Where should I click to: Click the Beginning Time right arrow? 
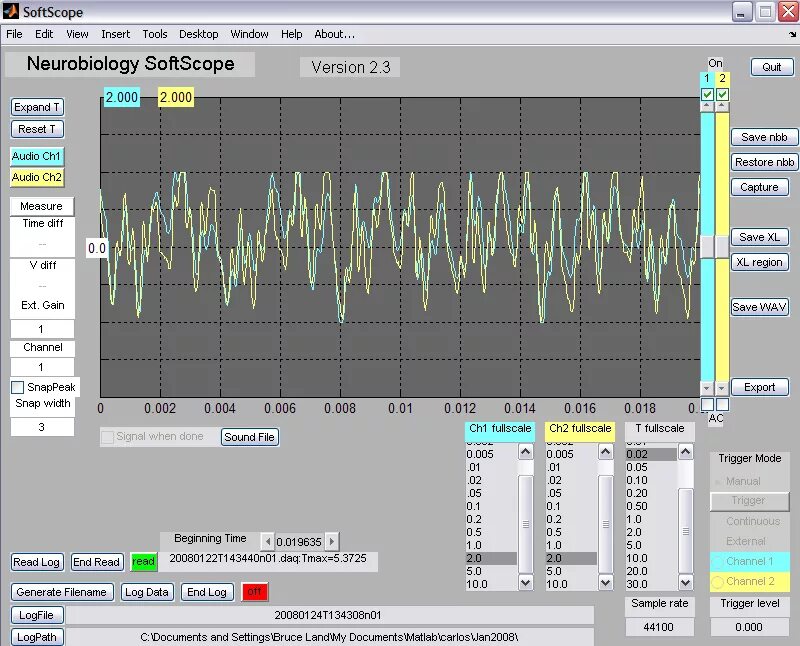pyautogui.click(x=332, y=541)
